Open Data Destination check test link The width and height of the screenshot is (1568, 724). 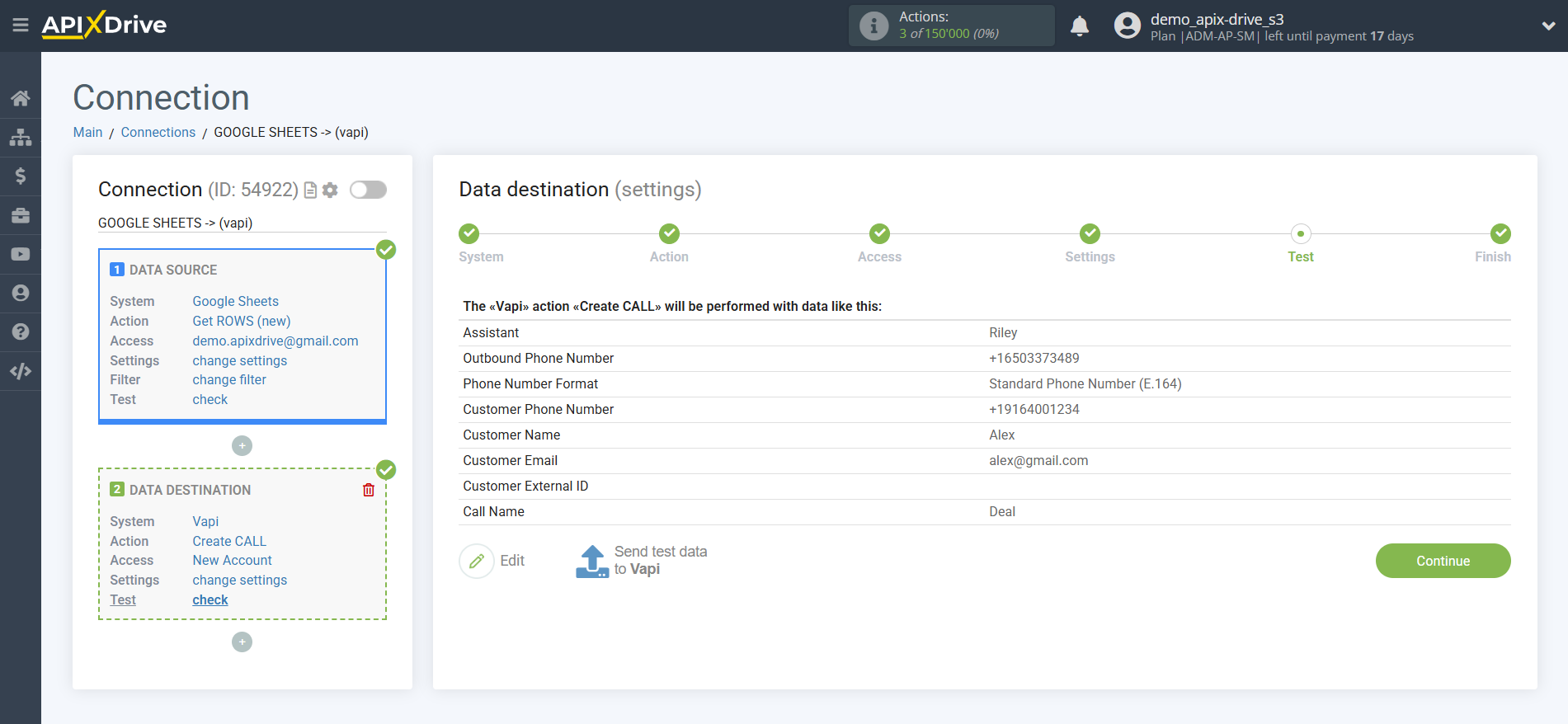click(x=210, y=599)
